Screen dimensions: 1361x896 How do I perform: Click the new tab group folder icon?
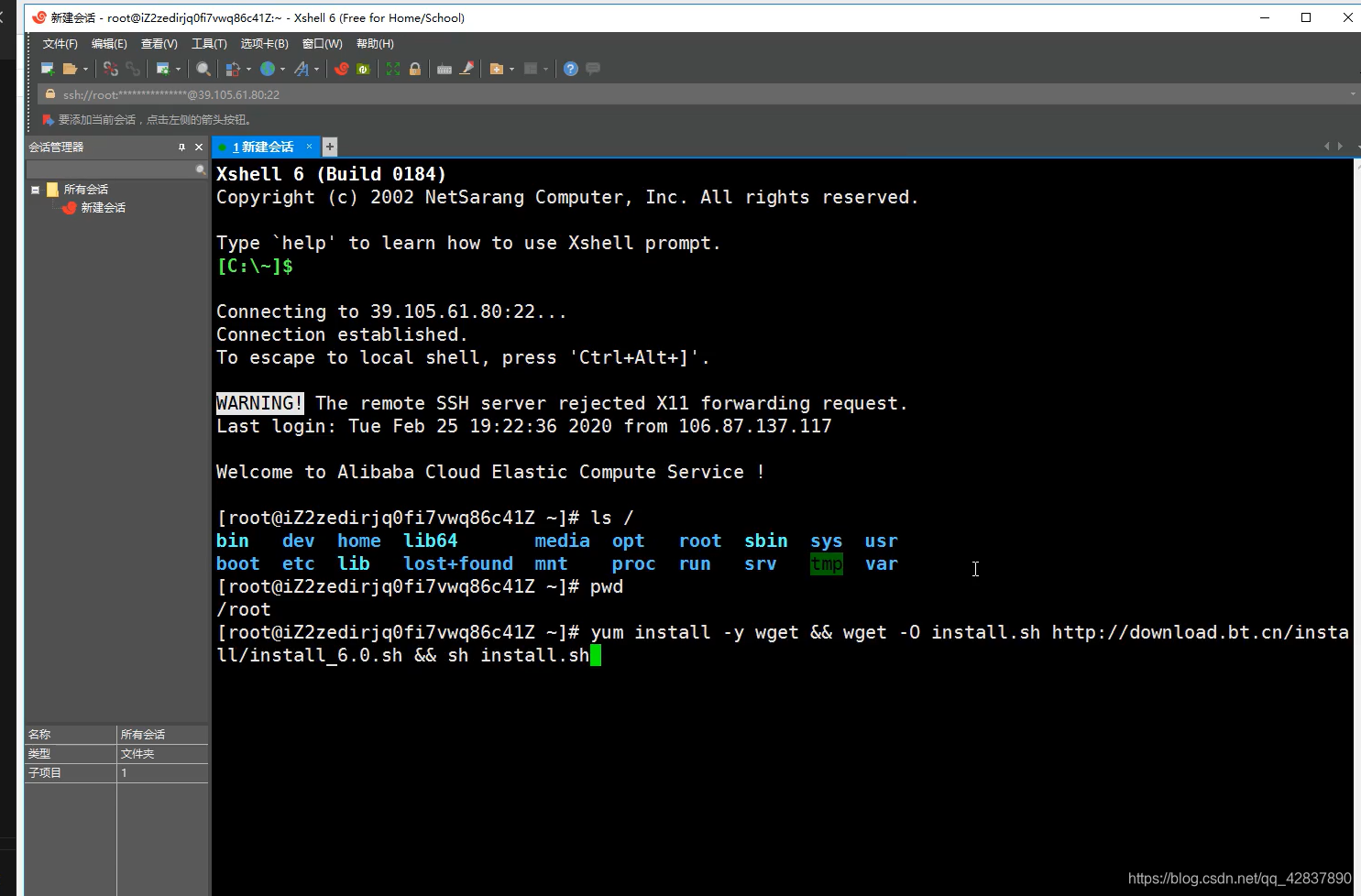coord(496,69)
